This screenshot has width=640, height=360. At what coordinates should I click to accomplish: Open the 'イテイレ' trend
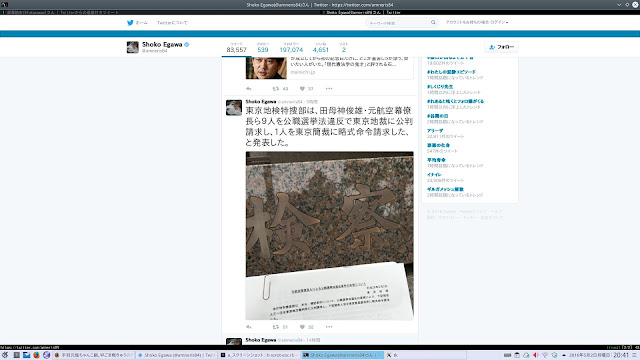[x=434, y=175]
